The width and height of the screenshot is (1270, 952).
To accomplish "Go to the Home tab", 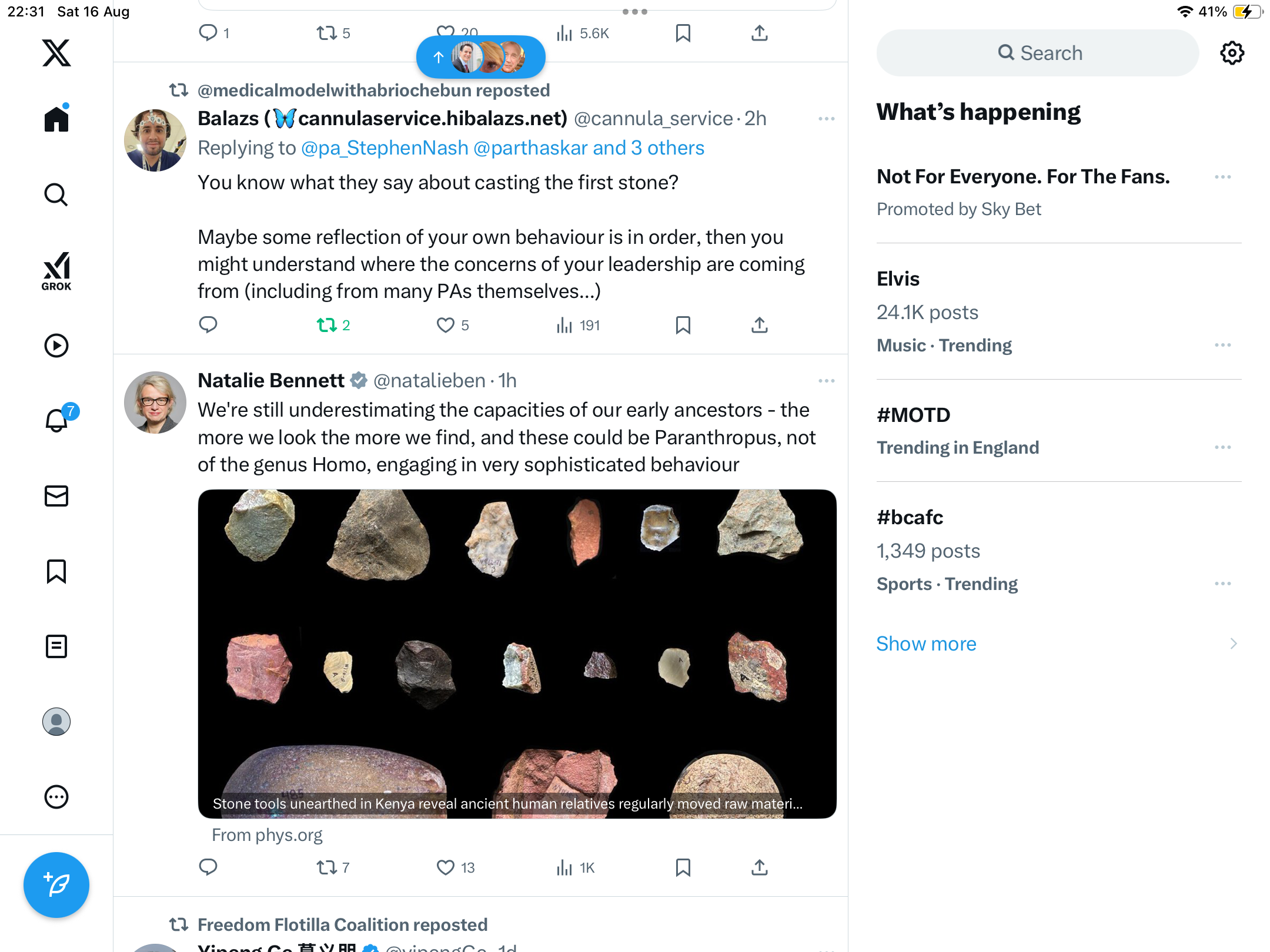I will (56, 119).
